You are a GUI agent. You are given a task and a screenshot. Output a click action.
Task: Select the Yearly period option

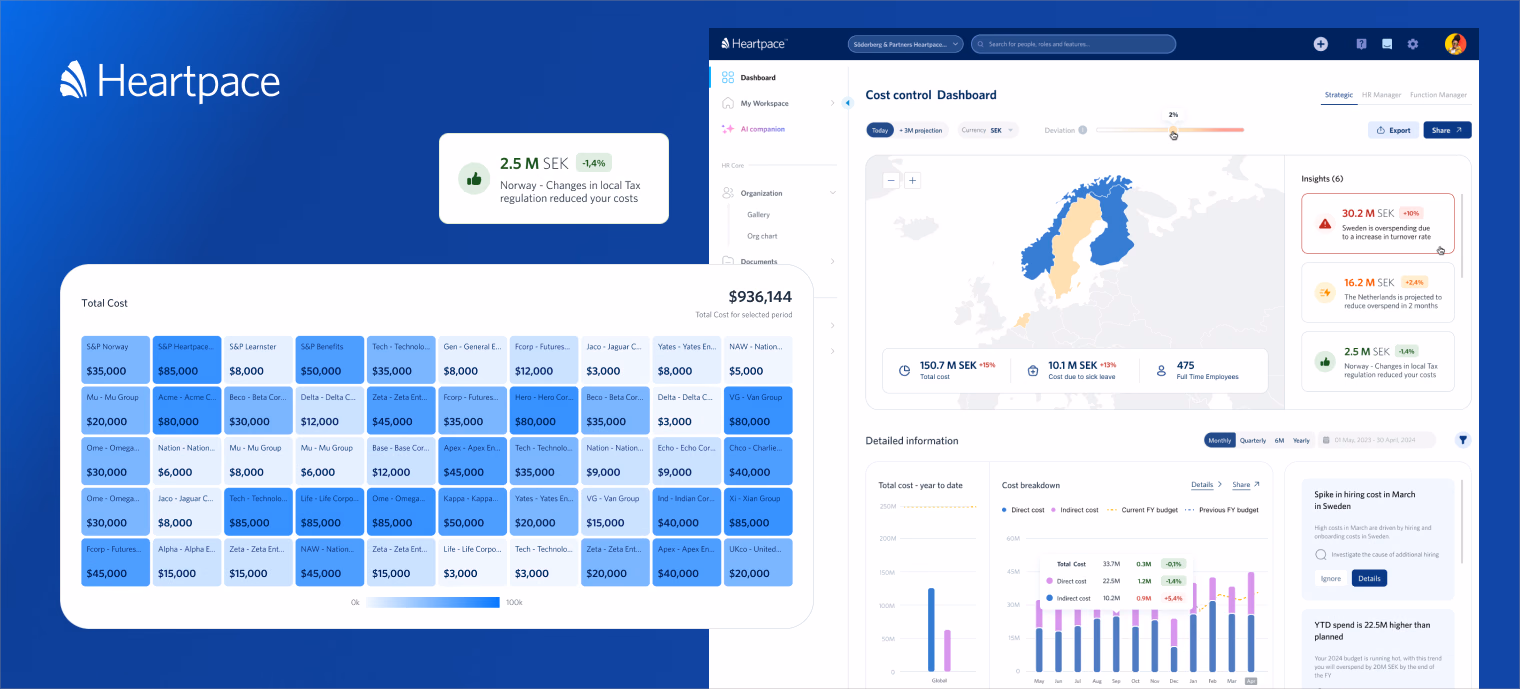[1301, 440]
